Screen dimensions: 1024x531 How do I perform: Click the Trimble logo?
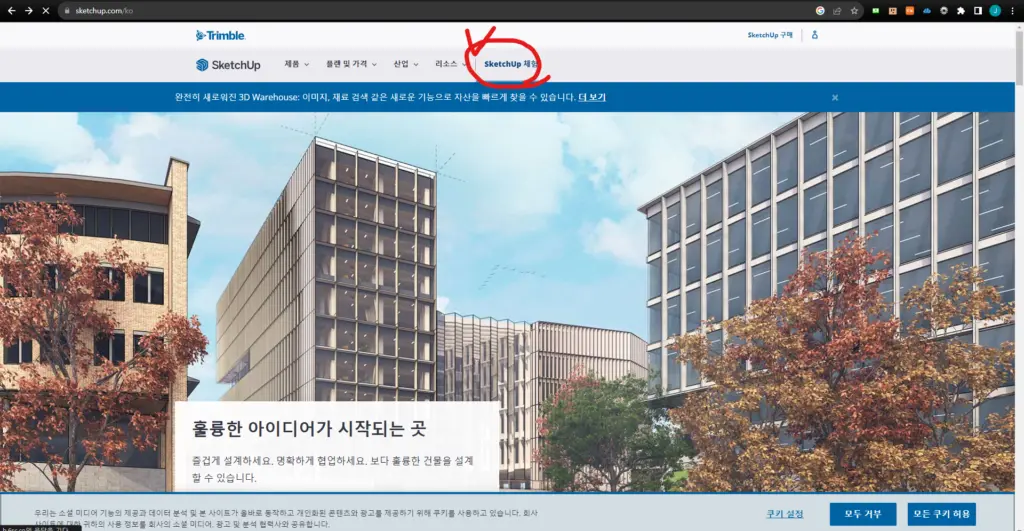click(x=220, y=35)
